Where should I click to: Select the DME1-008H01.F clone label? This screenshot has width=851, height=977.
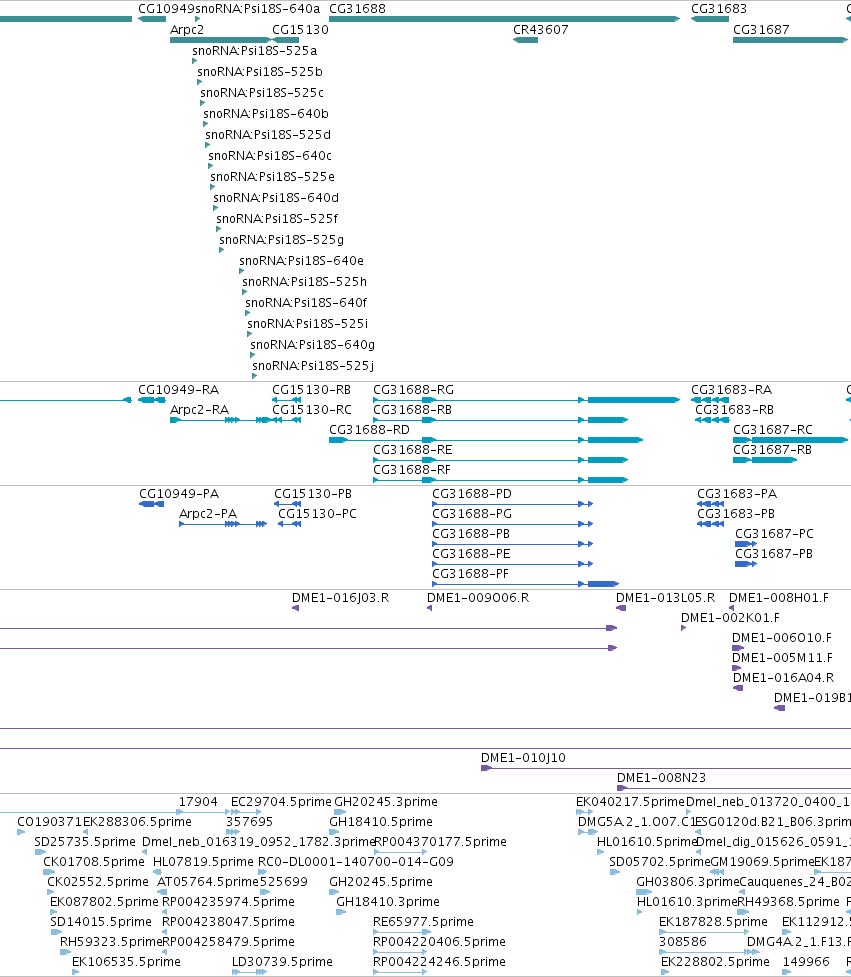click(779, 598)
